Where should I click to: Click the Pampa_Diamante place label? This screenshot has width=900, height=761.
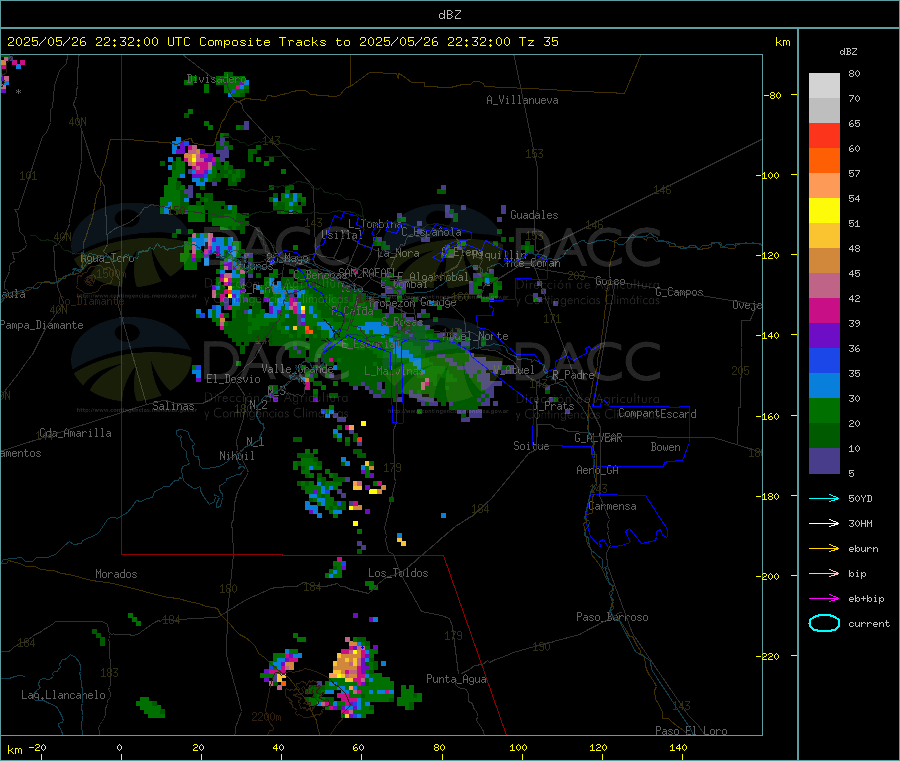(x=42, y=325)
